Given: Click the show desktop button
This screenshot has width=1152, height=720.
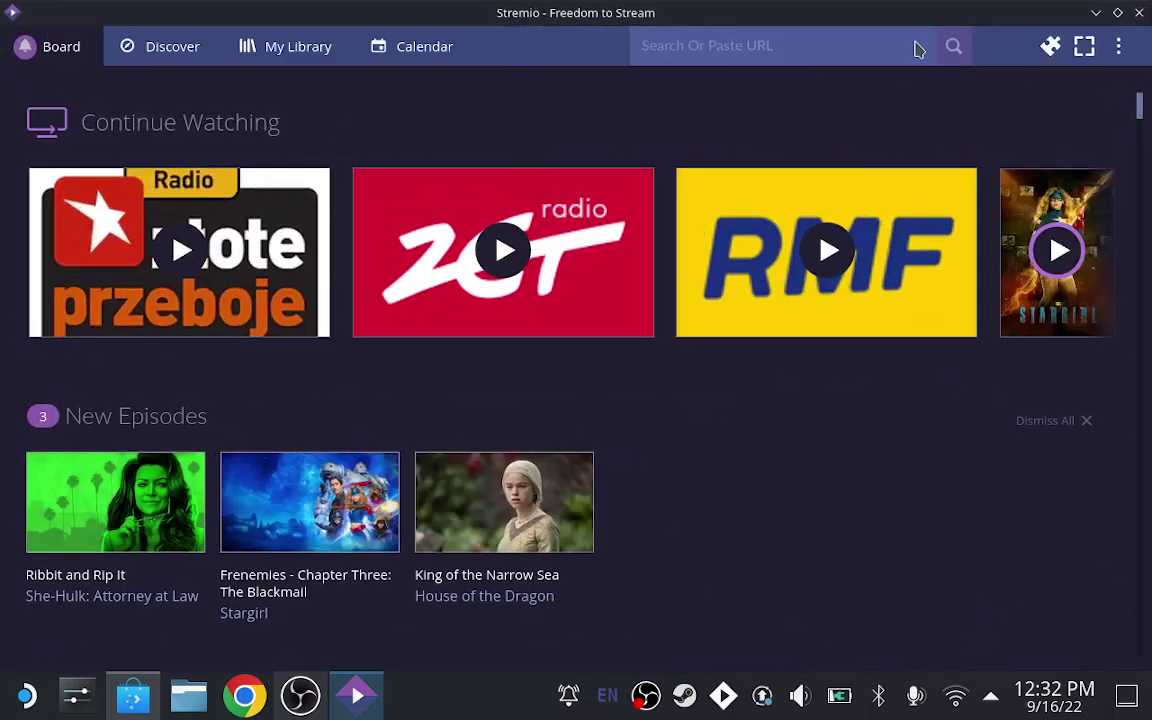Looking at the screenshot, I should 1126,695.
